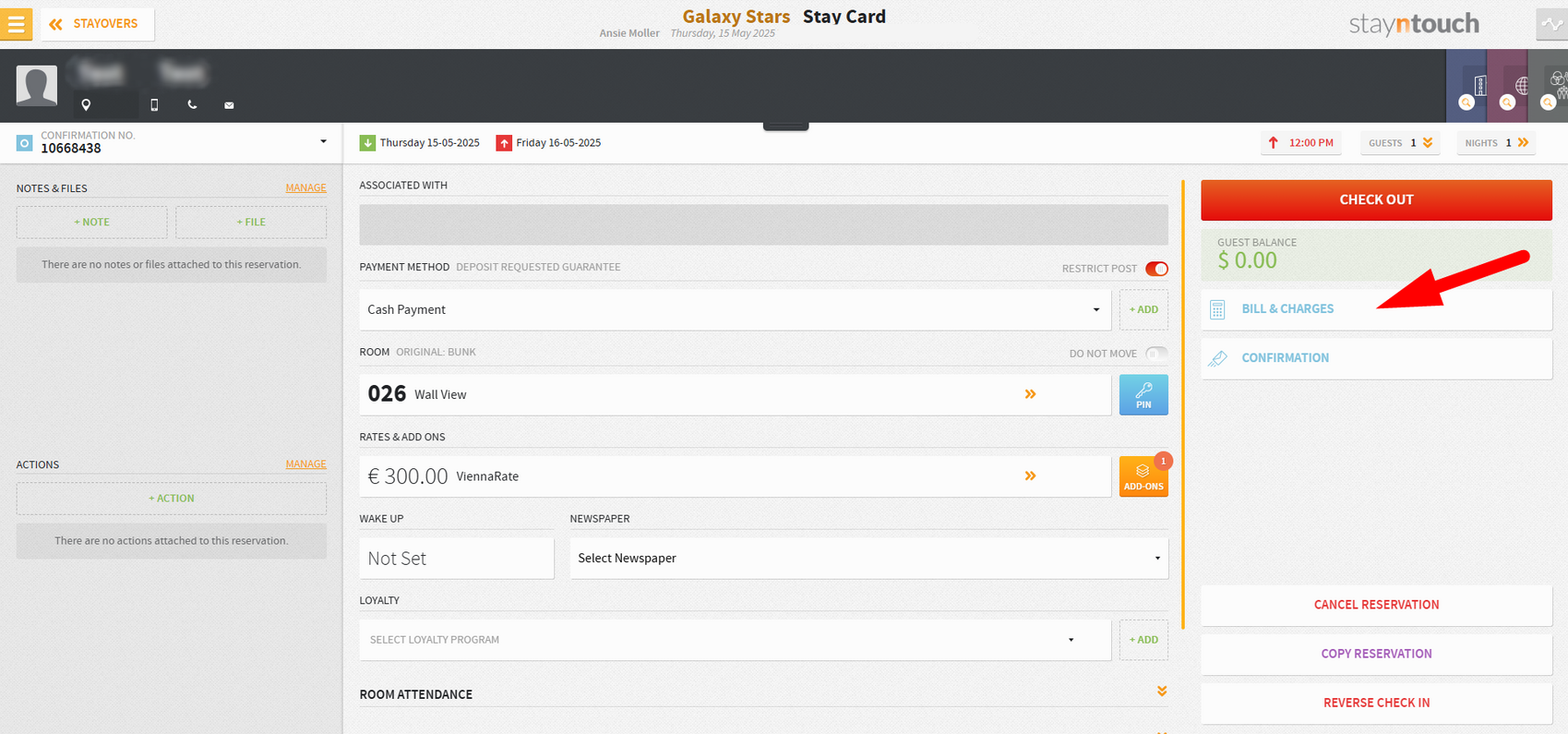The height and width of the screenshot is (734, 1568).
Task: Open the hamburger main menu
Action: [16, 24]
